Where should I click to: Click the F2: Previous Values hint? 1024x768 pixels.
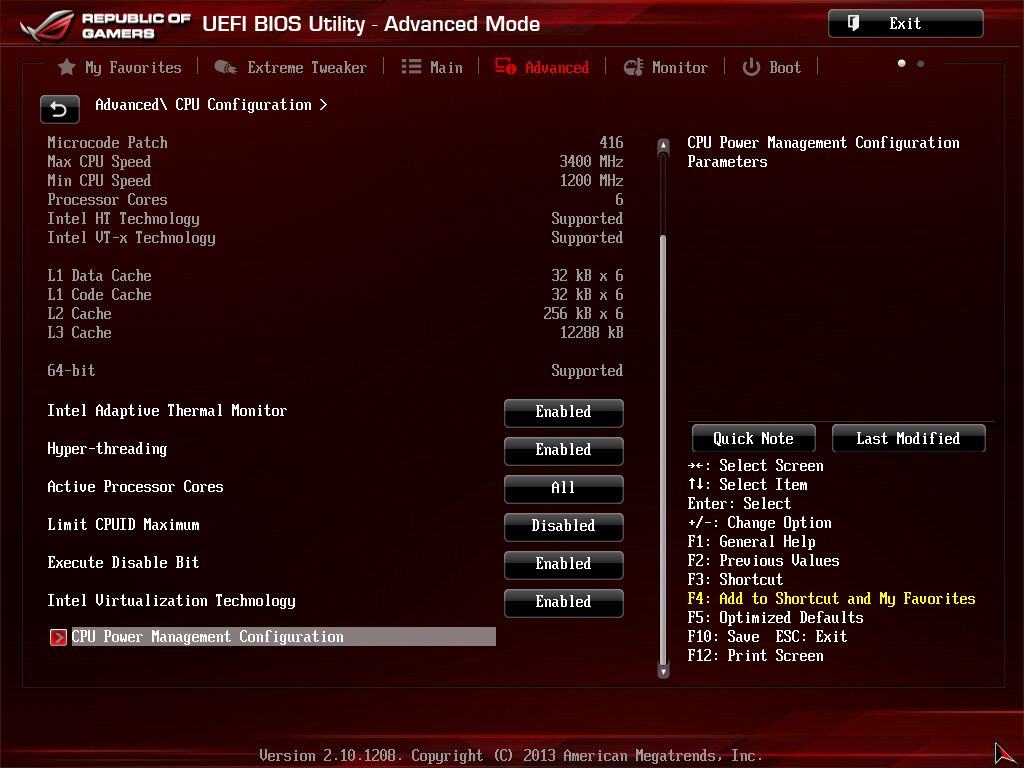tap(763, 560)
